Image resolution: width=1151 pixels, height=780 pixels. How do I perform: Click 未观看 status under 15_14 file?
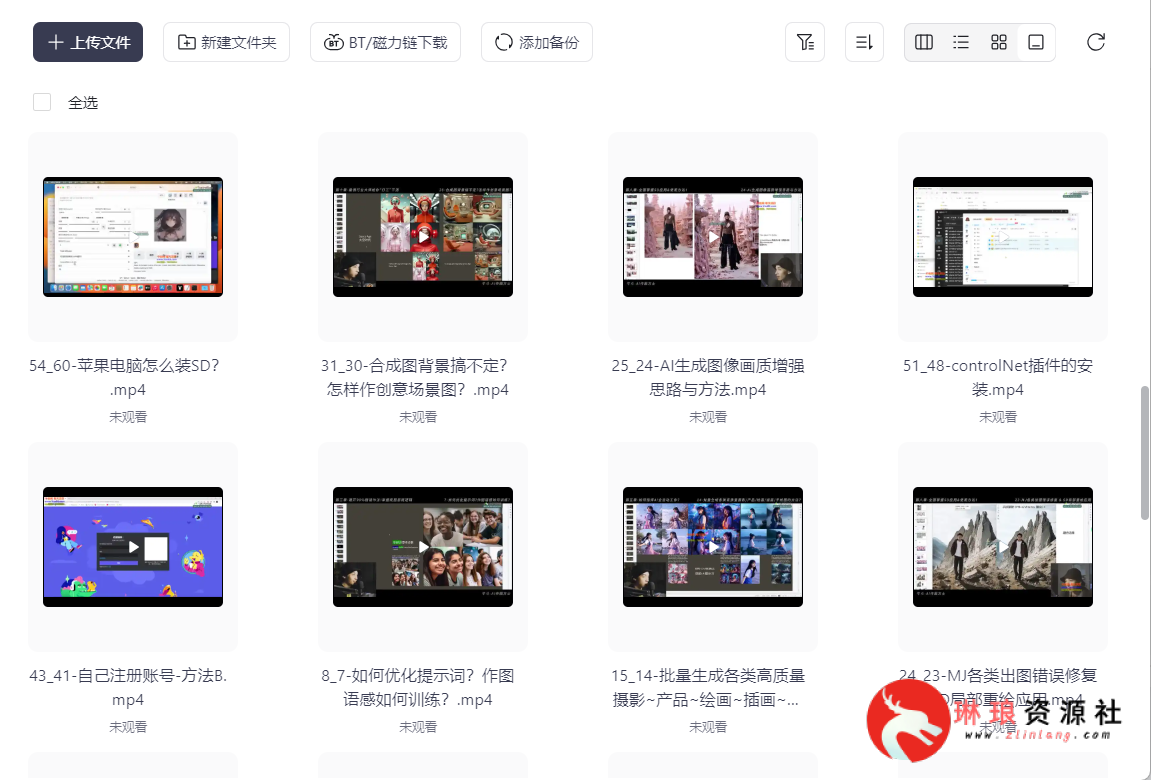tap(708, 727)
